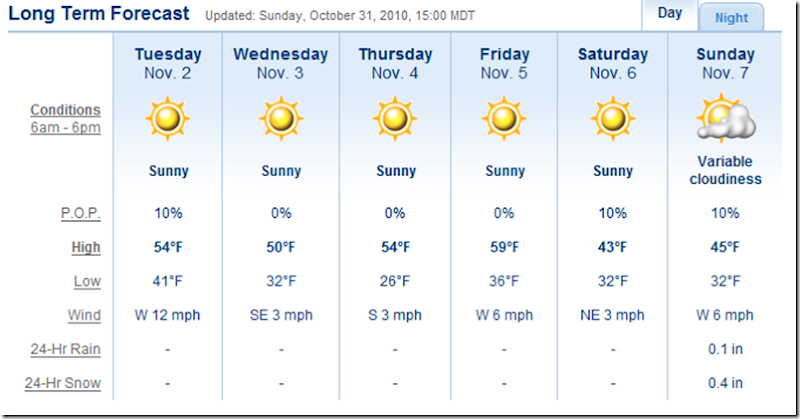
Task: Switch to the Night forecast tab
Action: point(731,18)
